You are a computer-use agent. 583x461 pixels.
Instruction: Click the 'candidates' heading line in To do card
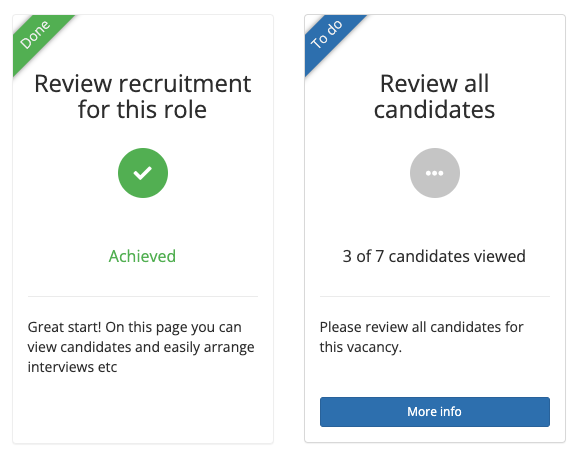point(434,110)
